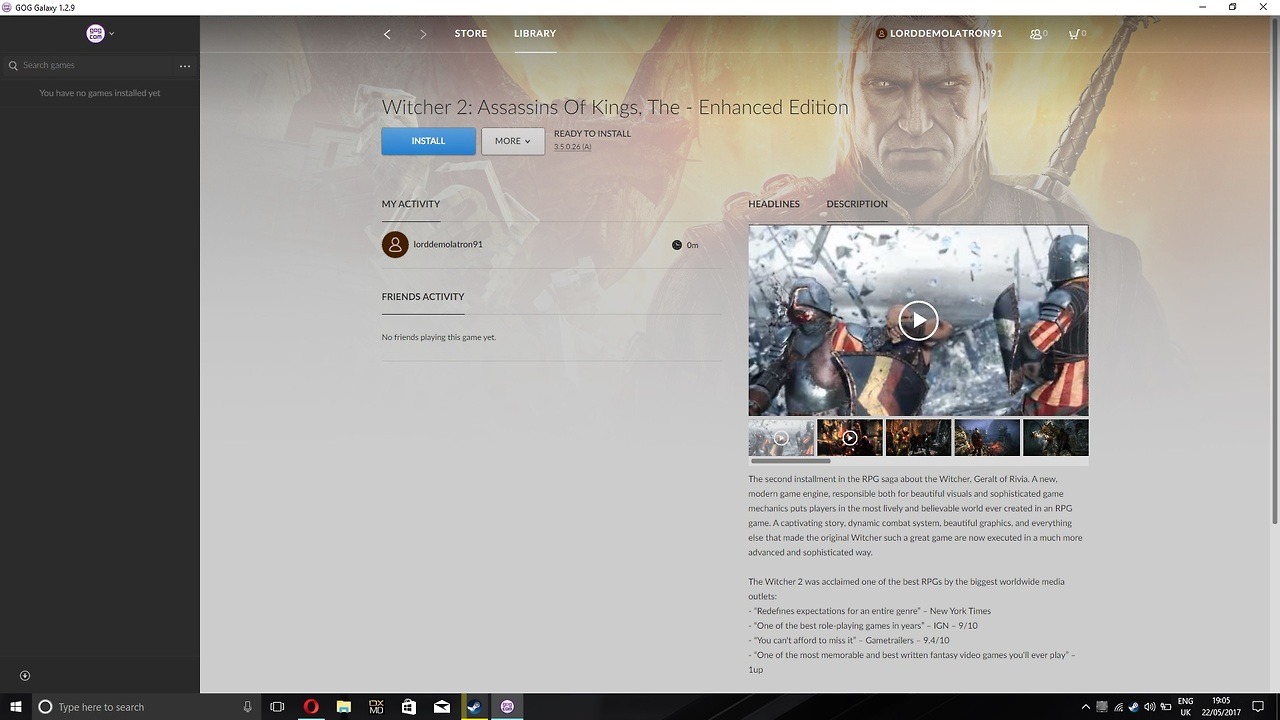Show hidden system tray icons

[1085, 707]
